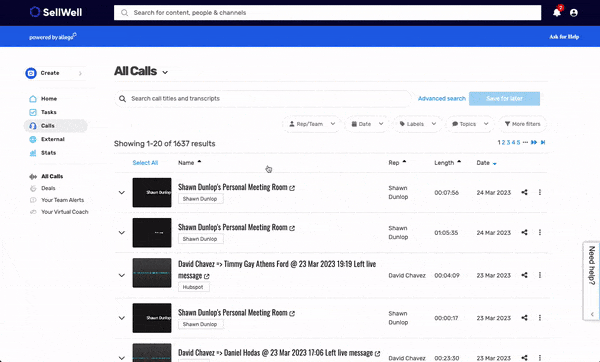Open the Create menu
The image size is (600, 362).
55,73
